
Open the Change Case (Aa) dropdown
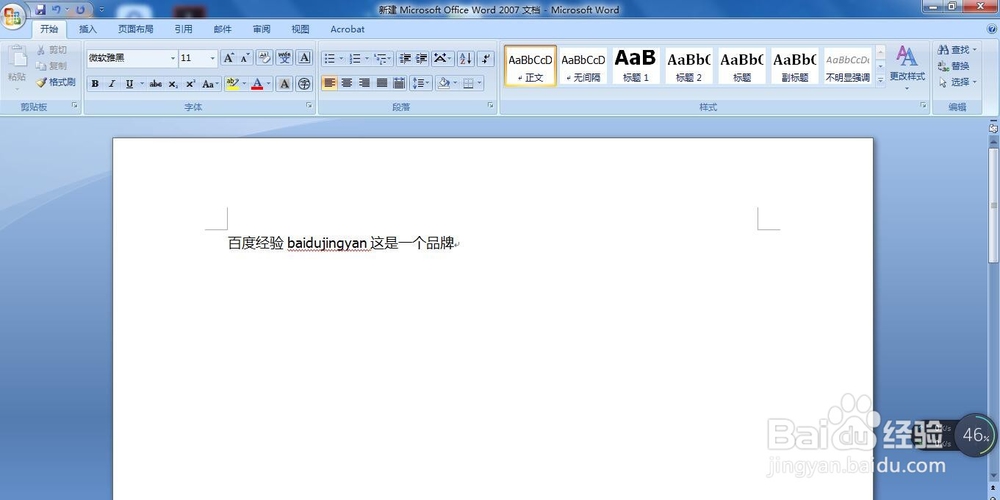[x=210, y=84]
